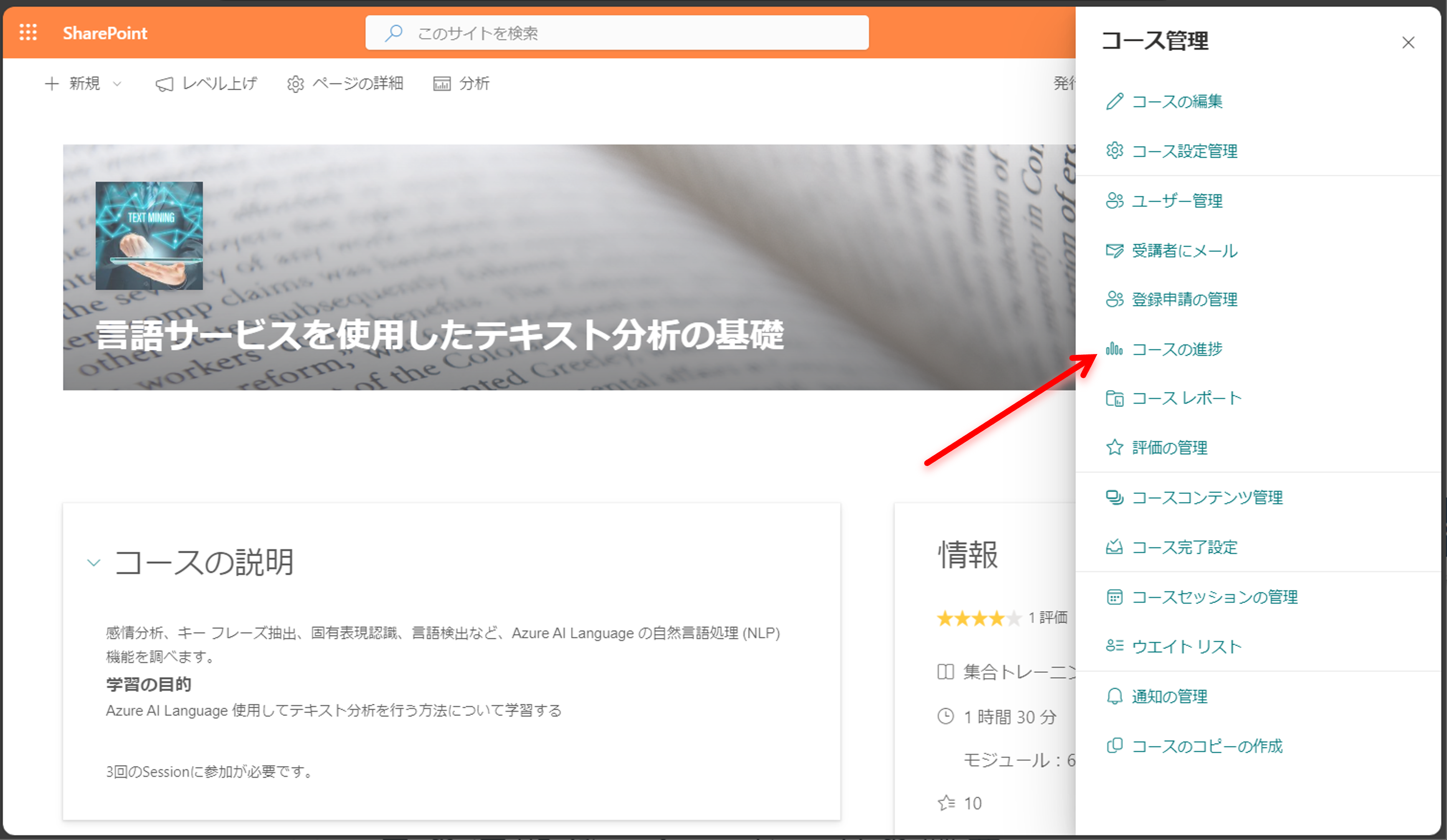The image size is (1447, 840).
Task: Click the calendar icon beside コースセッションの管理
Action: [x=1115, y=597]
